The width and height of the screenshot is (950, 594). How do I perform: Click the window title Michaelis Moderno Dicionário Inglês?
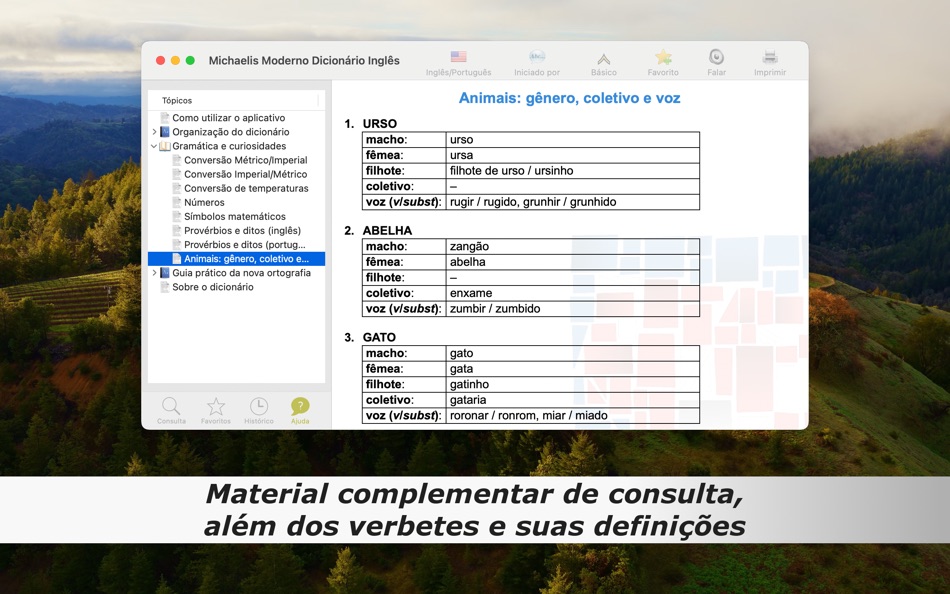(x=304, y=61)
